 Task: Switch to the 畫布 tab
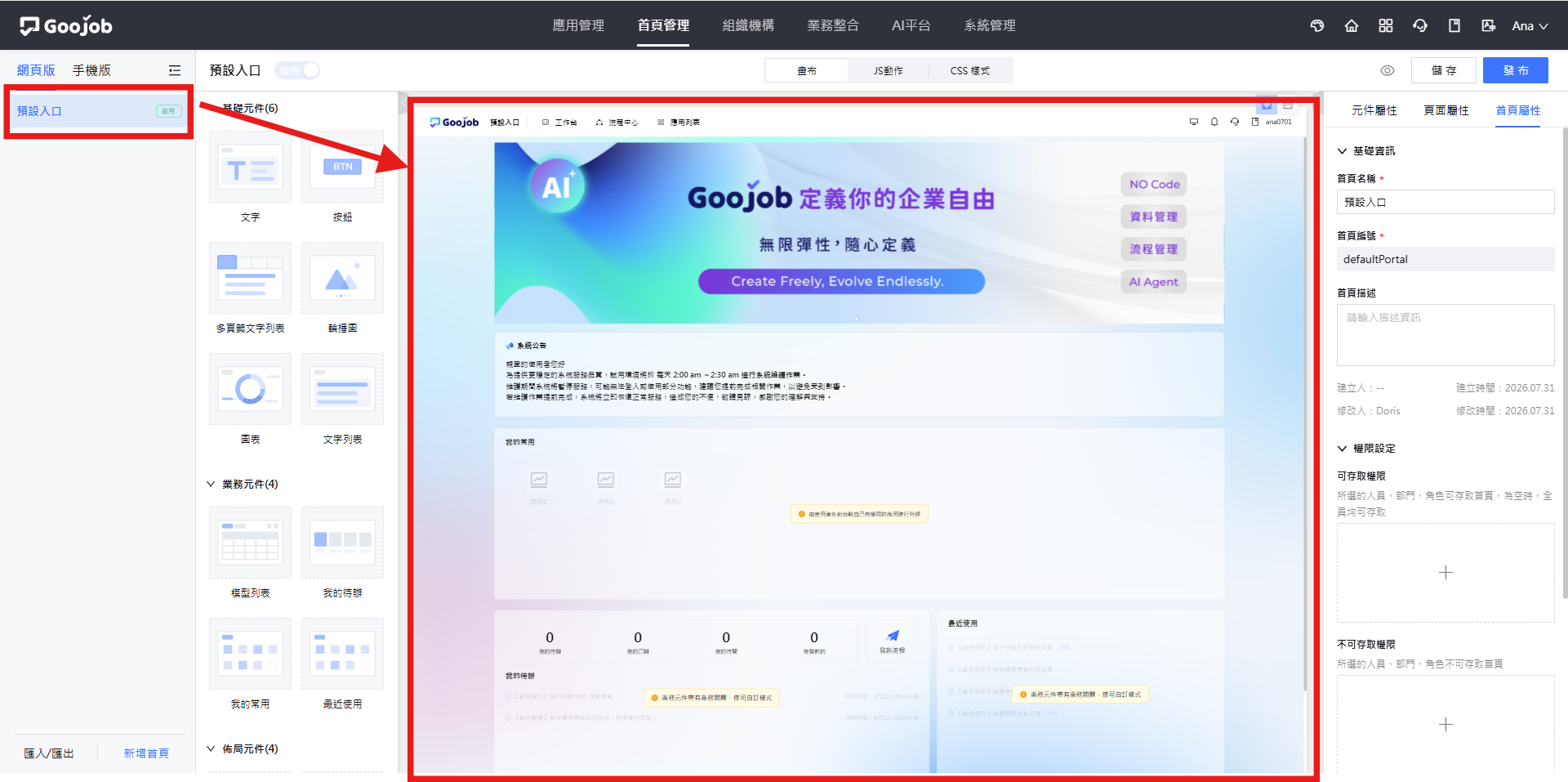point(807,71)
